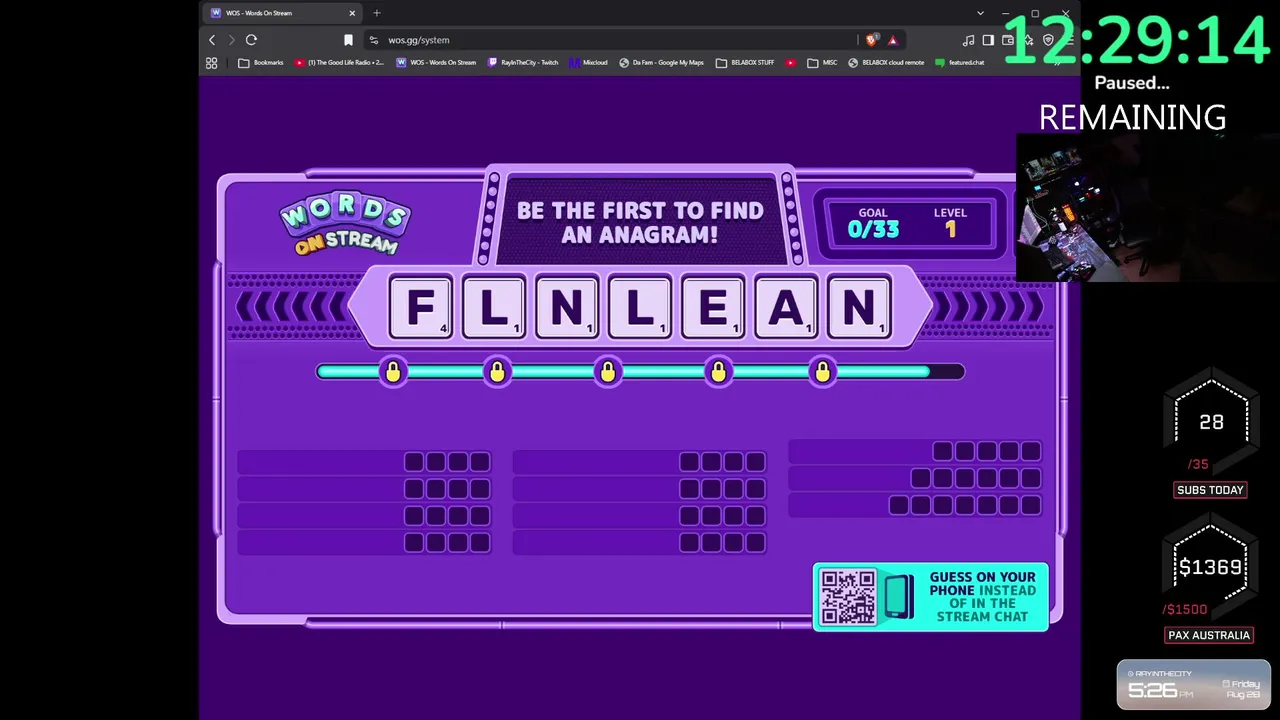Image resolution: width=1280 pixels, height=720 pixels.
Task: Open the WOS - Words On Stream bookmark
Action: coord(436,63)
